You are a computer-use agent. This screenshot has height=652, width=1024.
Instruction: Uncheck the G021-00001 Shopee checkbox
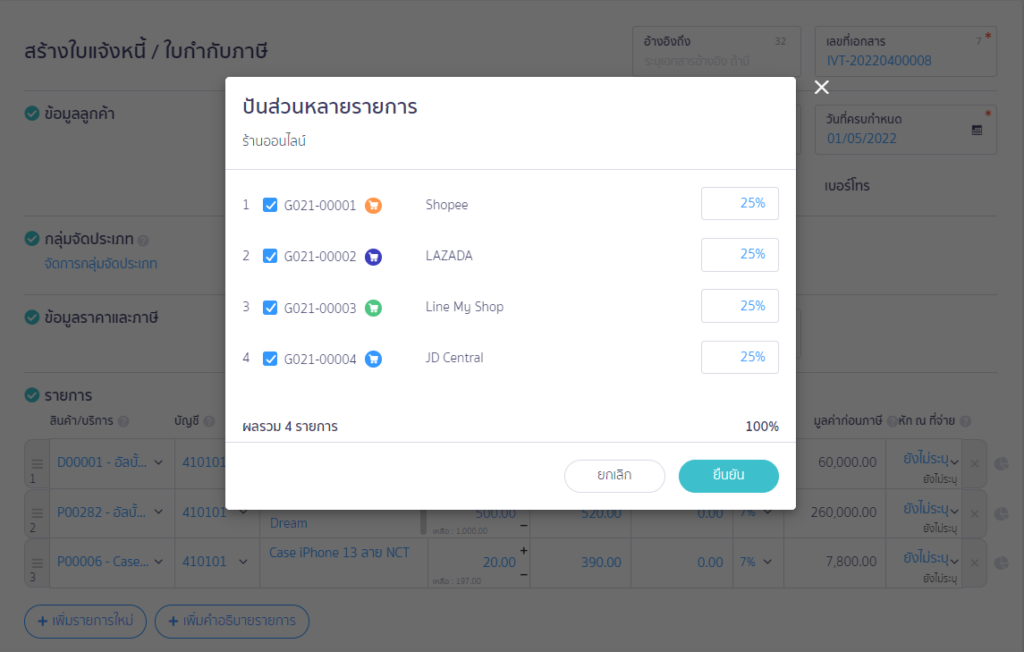tap(270, 205)
